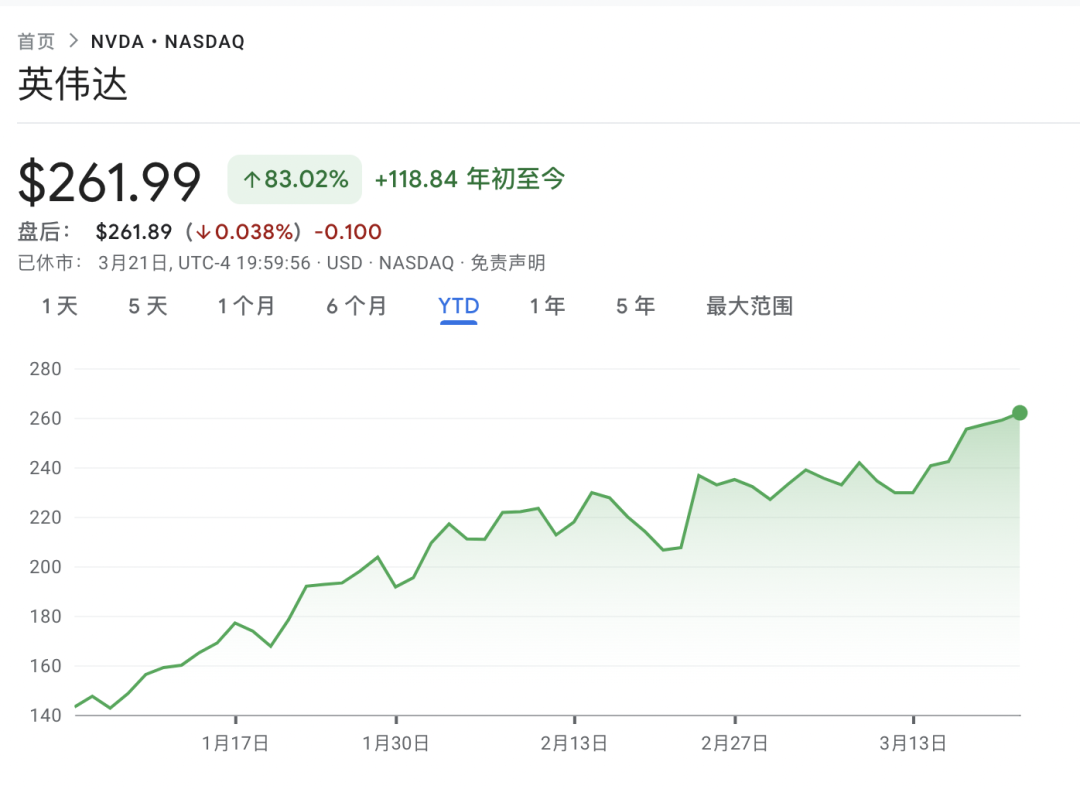This screenshot has width=1080, height=789.
Task: Select the 最大范围 range tab
Action: click(x=749, y=306)
